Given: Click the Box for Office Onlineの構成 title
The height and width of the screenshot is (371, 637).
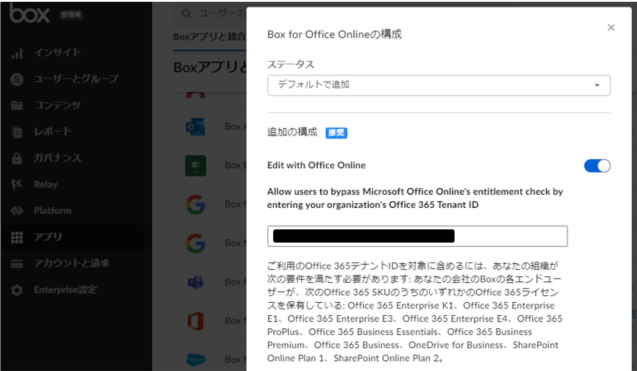Looking at the screenshot, I should click(334, 34).
